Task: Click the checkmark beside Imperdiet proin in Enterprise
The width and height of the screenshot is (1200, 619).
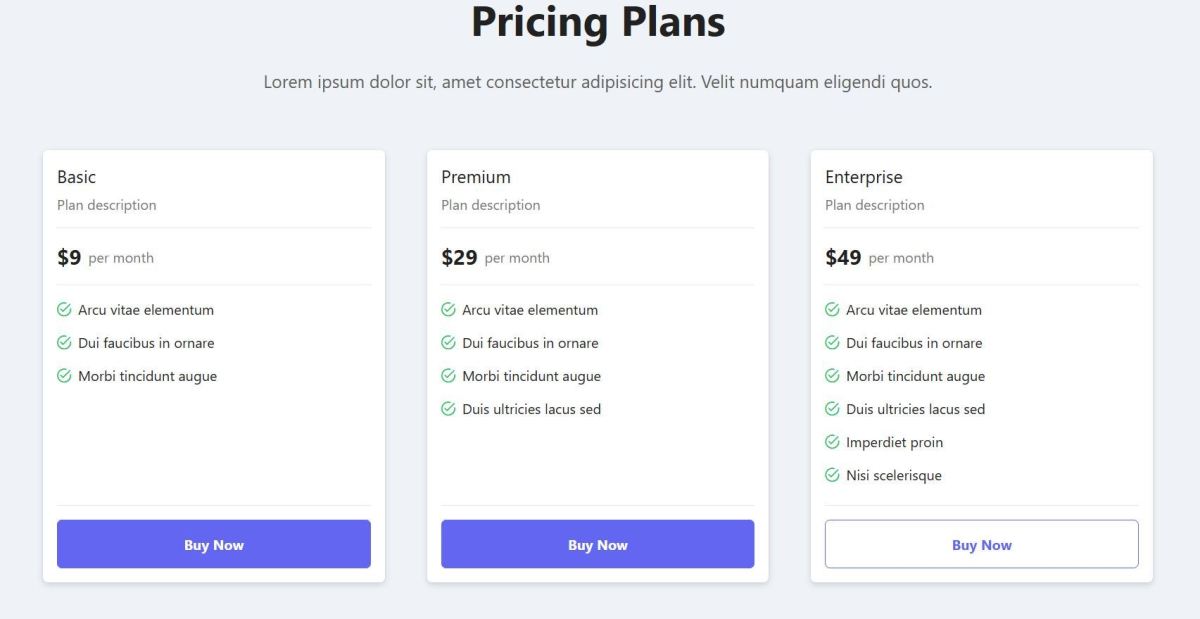Action: [x=831, y=442]
